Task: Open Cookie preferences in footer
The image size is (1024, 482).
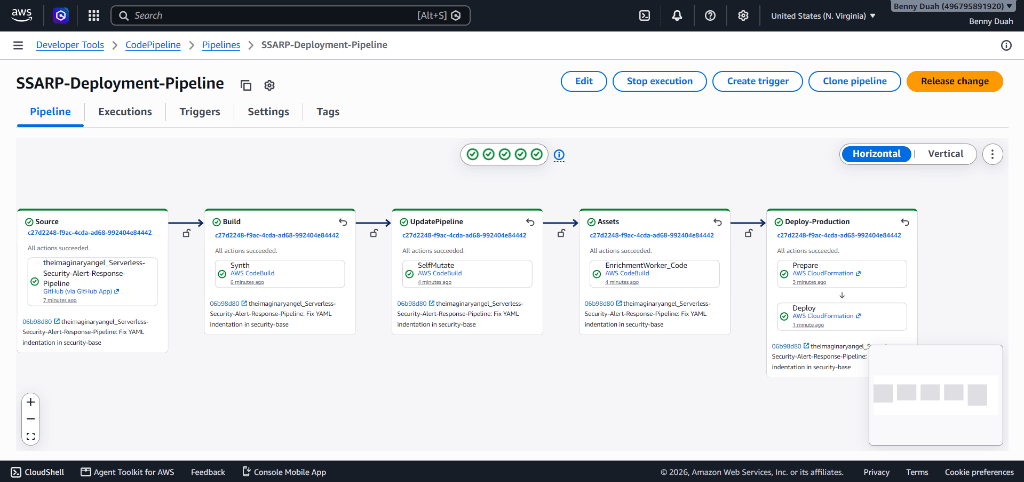Action: tap(979, 472)
